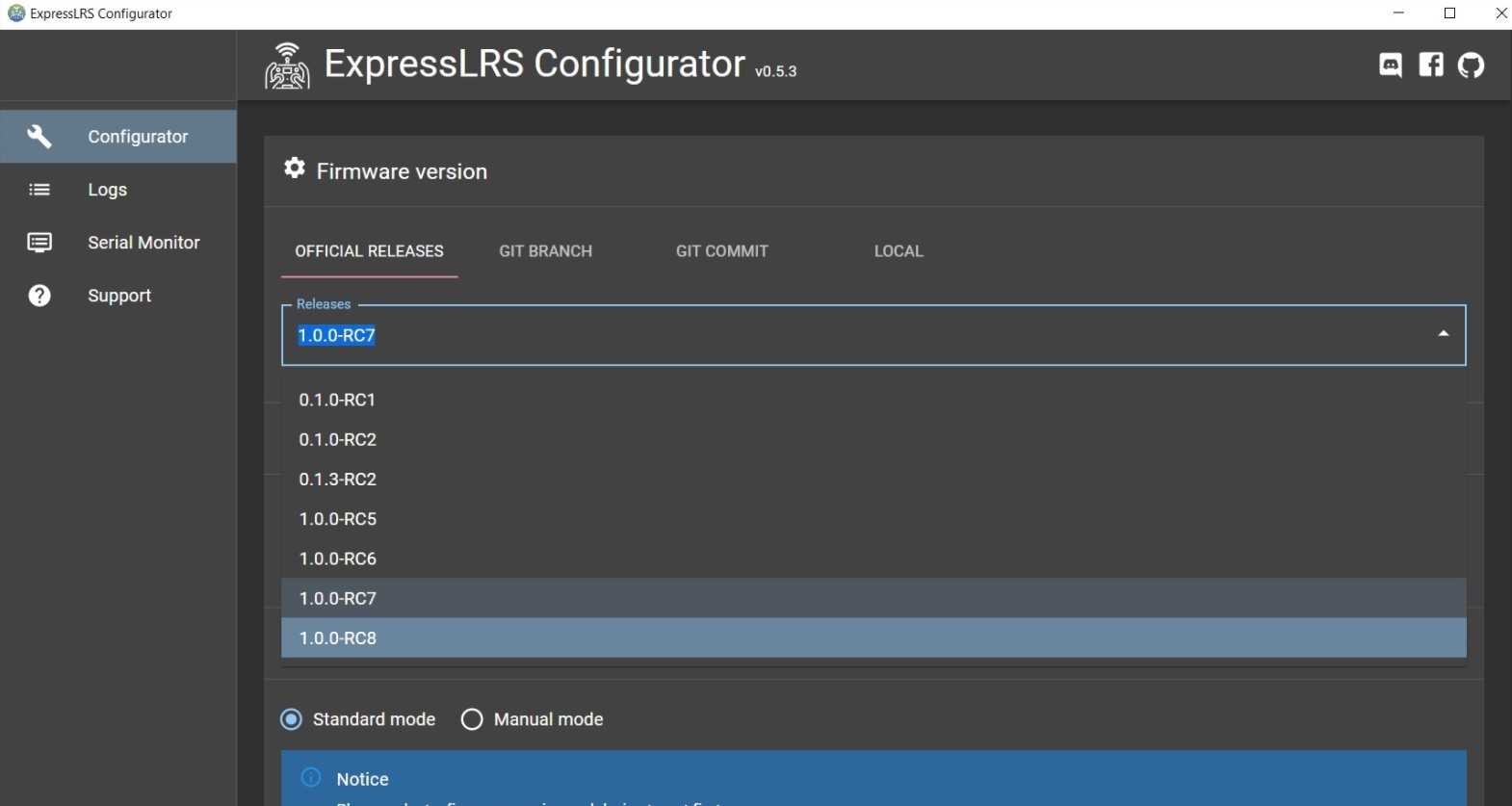Click the ExpressLRS logo in header
This screenshot has height=806, width=1512.
click(x=287, y=66)
